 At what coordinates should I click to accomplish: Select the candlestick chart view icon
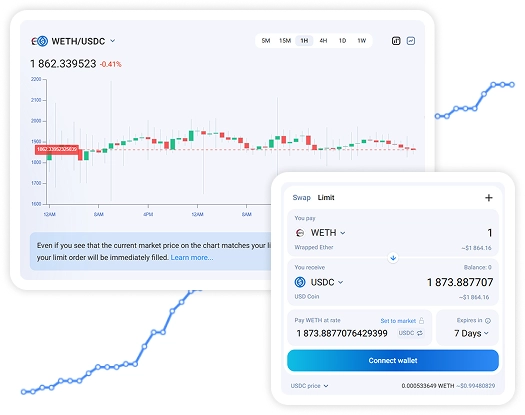(396, 41)
